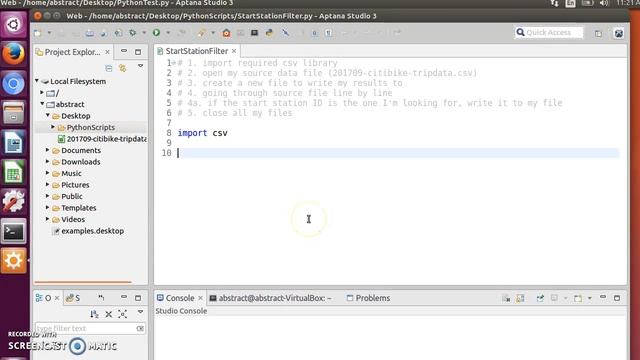This screenshot has width=640, height=360.
Task: Select the PythonScripts folder
Action: coord(91,127)
